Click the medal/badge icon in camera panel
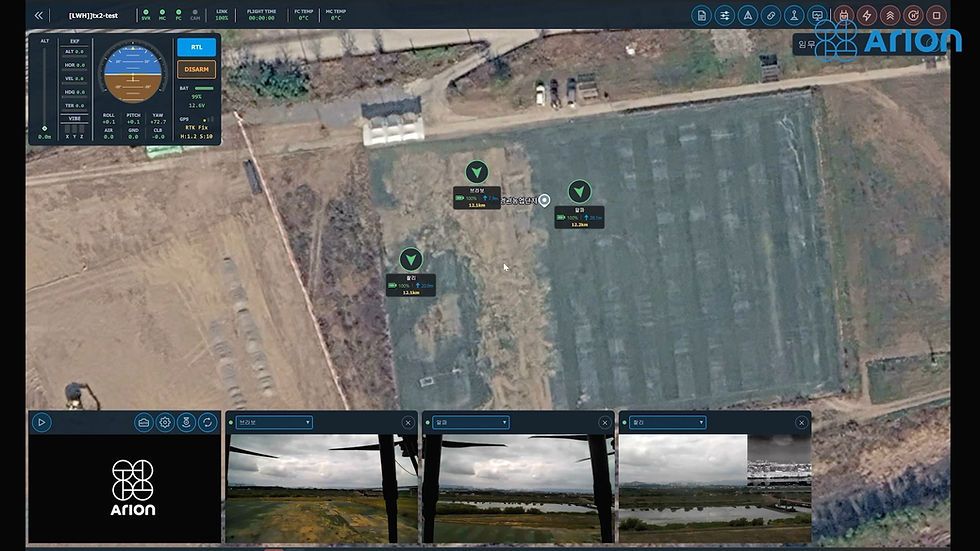The width and height of the screenshot is (980, 551). pos(186,422)
